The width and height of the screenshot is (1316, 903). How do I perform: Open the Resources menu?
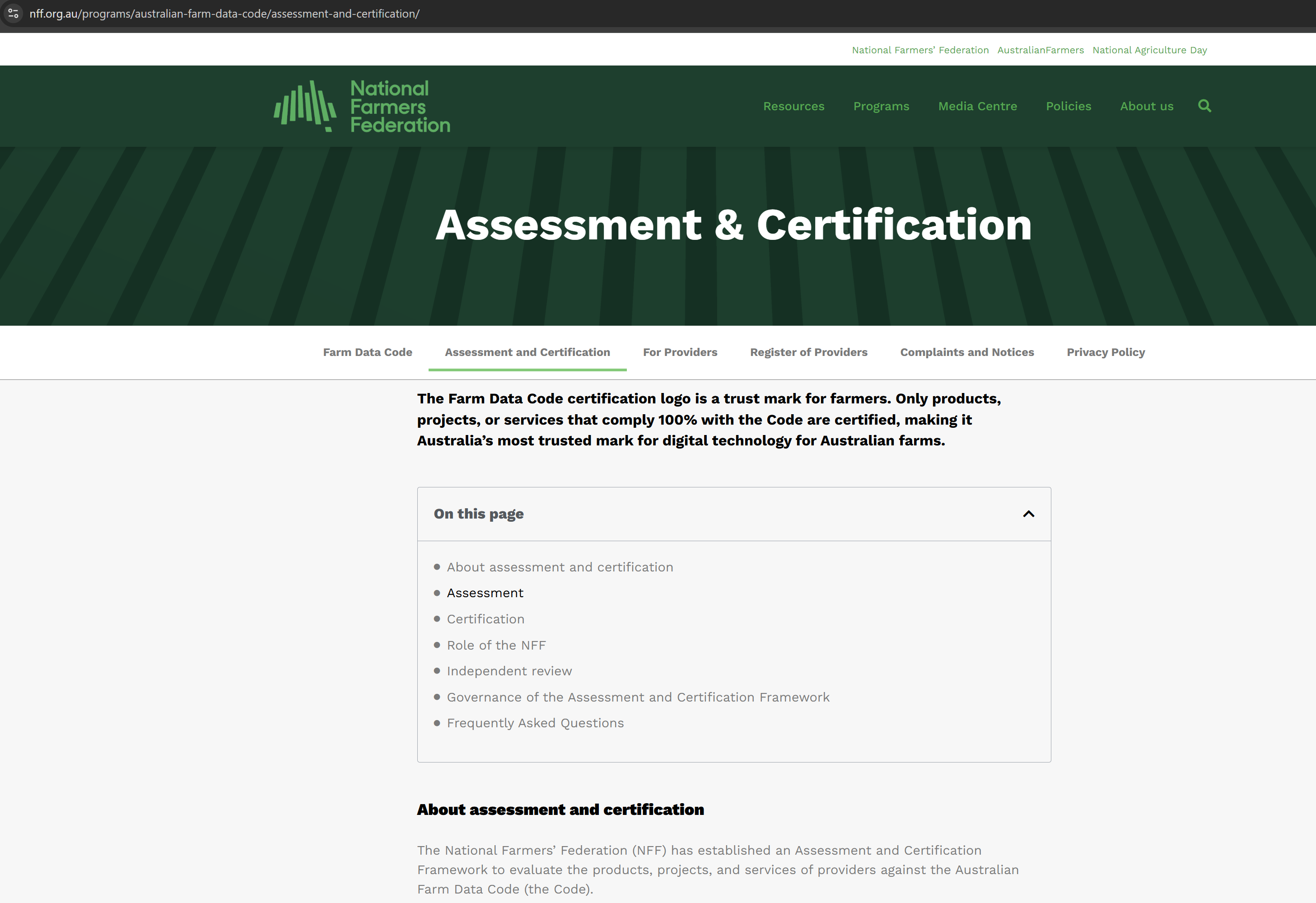pyautogui.click(x=793, y=106)
